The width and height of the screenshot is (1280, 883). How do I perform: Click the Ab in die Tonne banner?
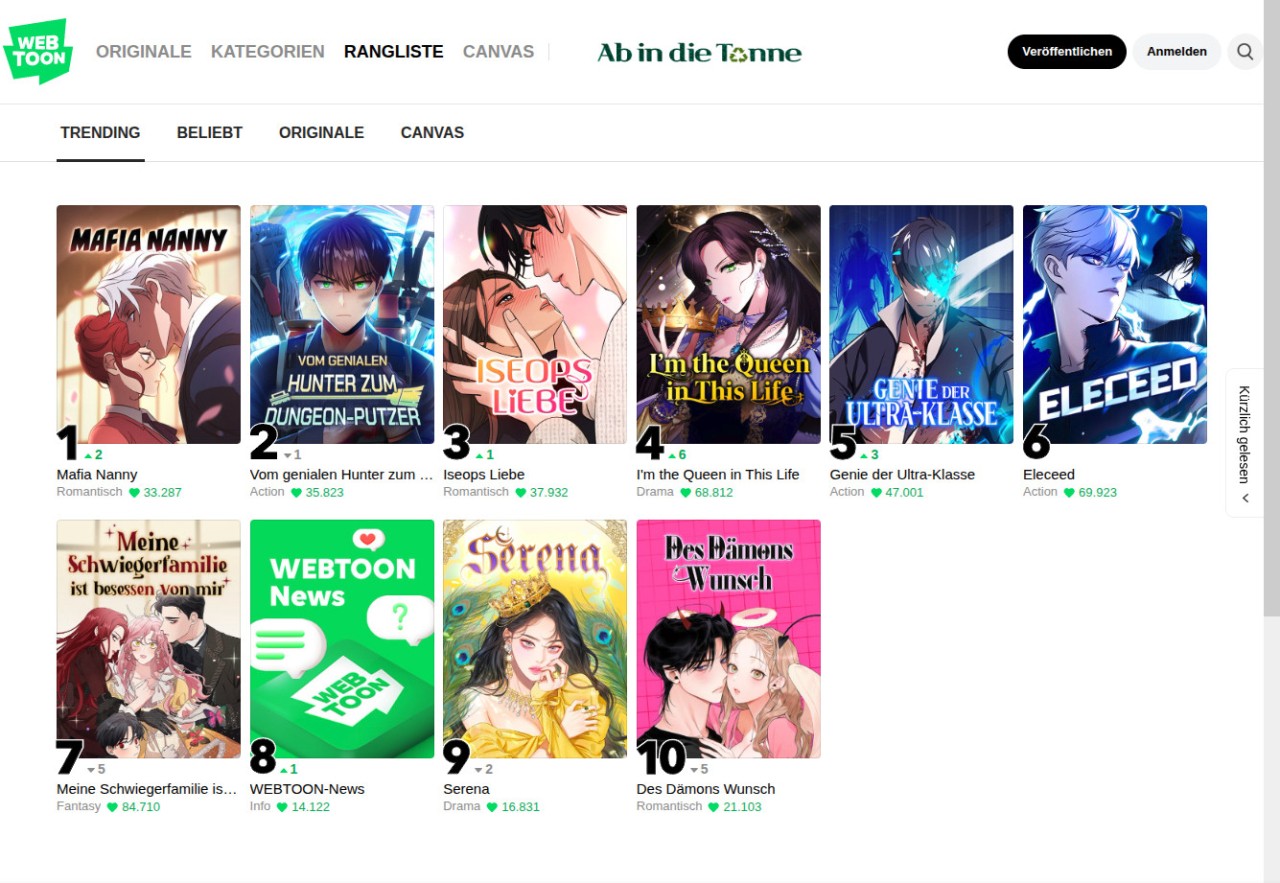click(699, 52)
